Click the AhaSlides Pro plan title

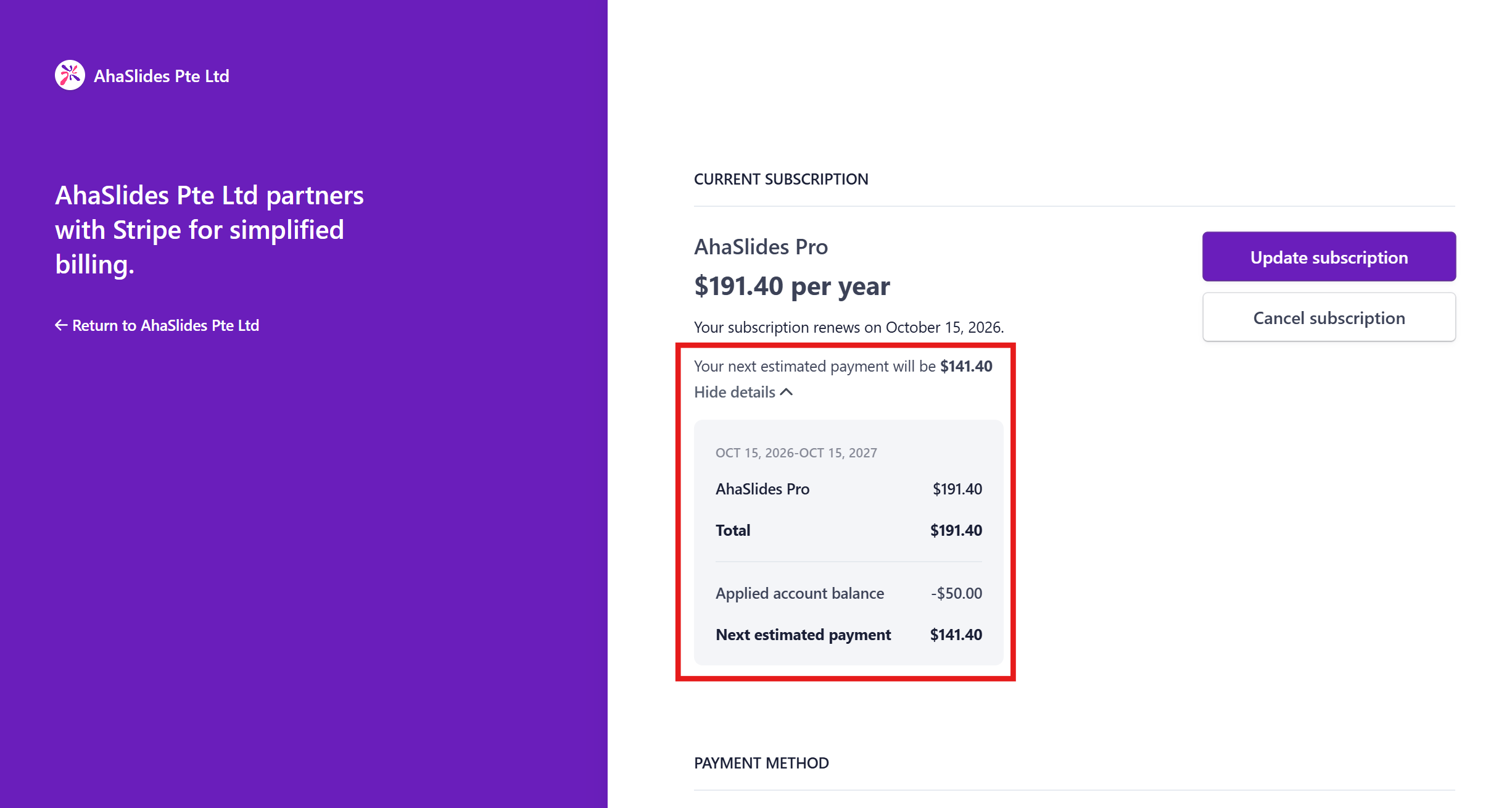coord(761,247)
